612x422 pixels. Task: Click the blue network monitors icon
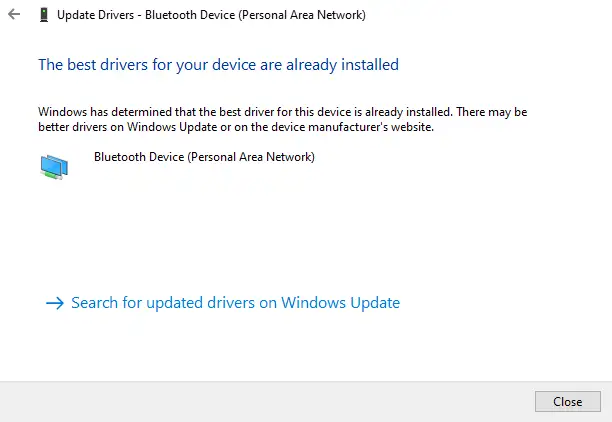(54, 167)
